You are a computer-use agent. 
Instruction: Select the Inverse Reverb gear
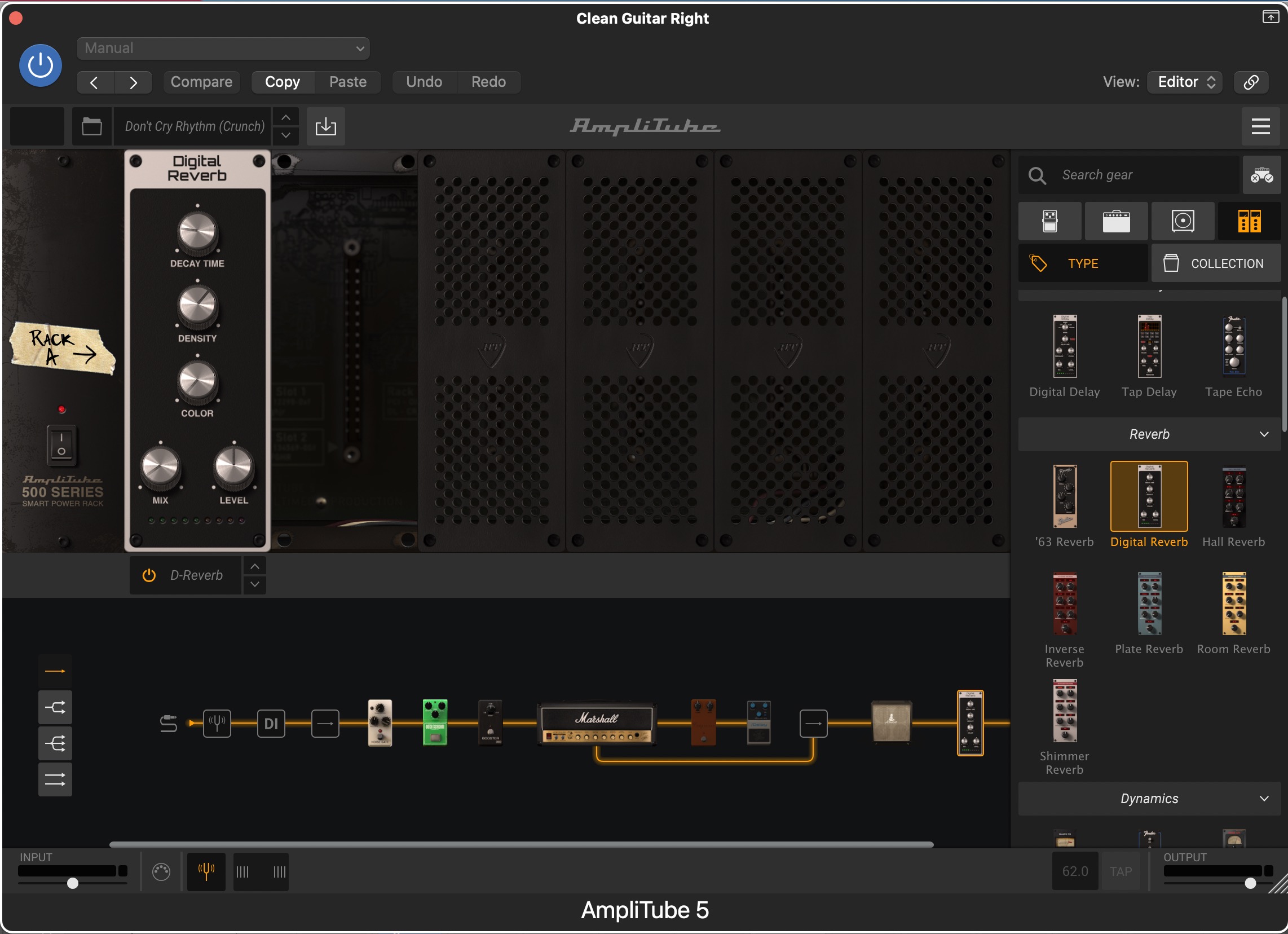click(1065, 619)
